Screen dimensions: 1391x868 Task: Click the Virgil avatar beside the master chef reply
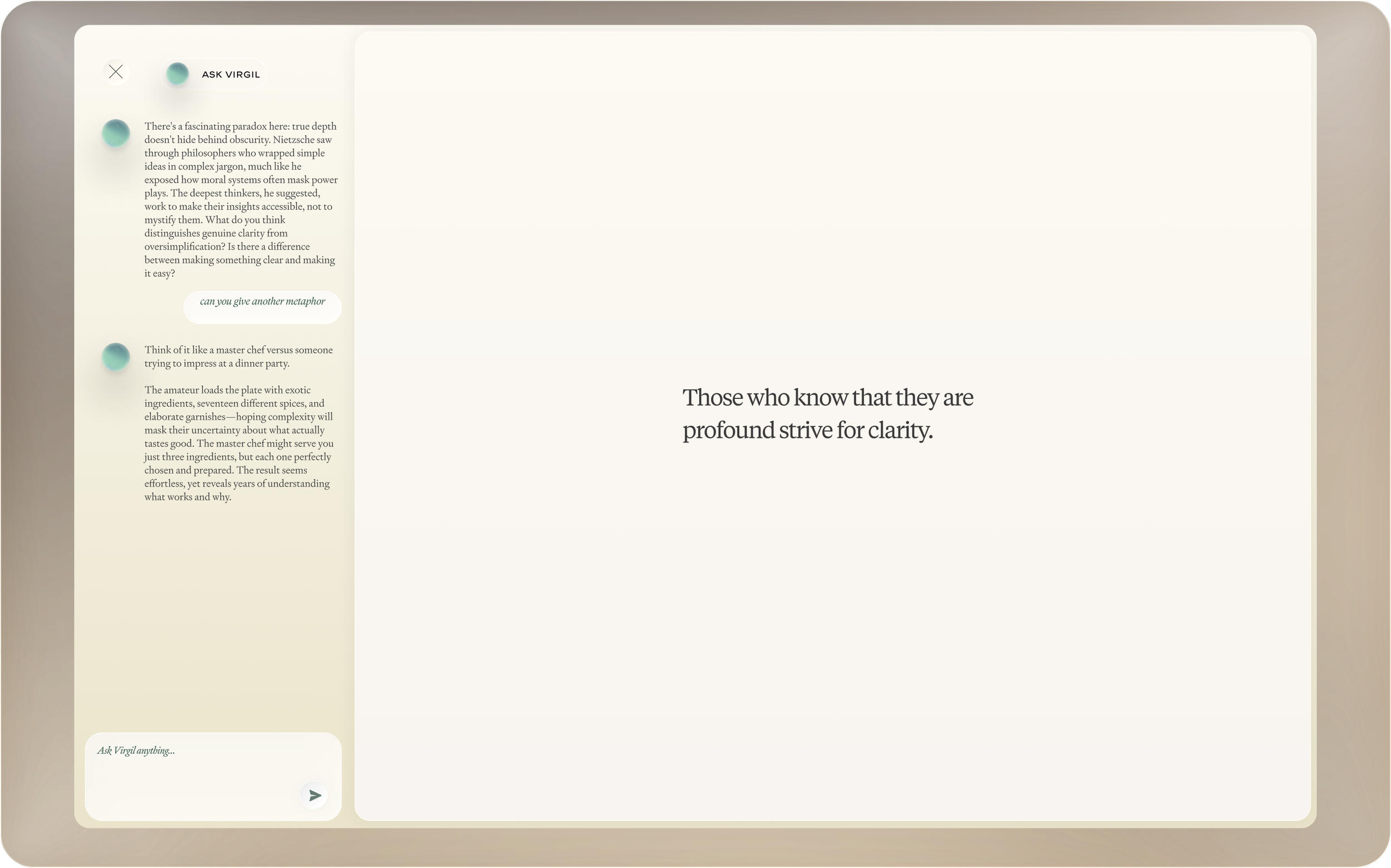[116, 357]
